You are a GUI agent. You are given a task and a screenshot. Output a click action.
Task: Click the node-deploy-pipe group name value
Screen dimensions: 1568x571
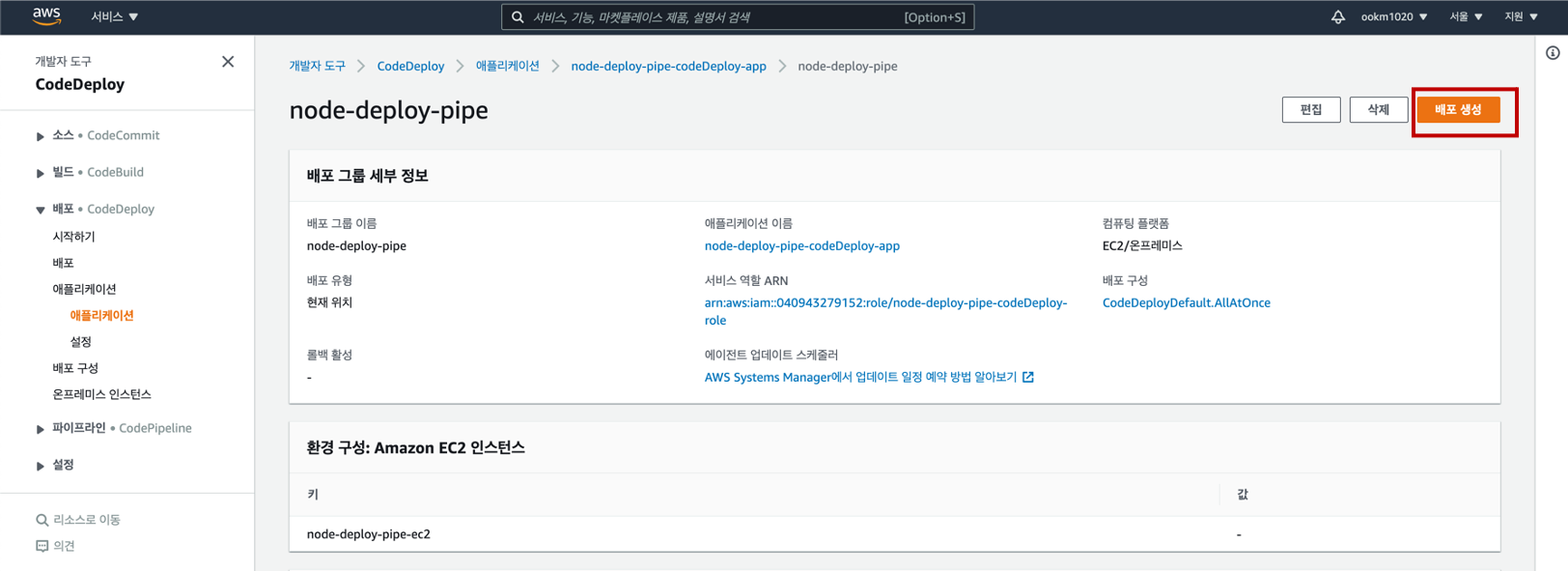click(356, 246)
